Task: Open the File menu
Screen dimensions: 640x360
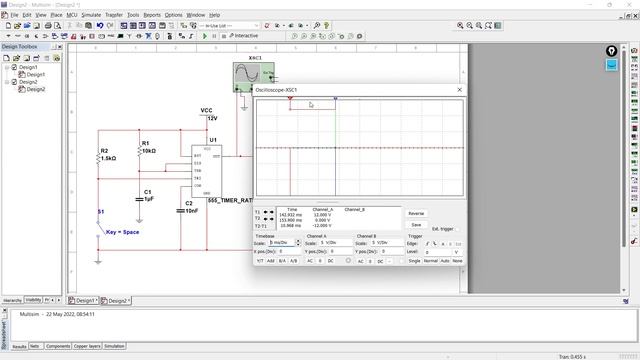Action: click(14, 15)
